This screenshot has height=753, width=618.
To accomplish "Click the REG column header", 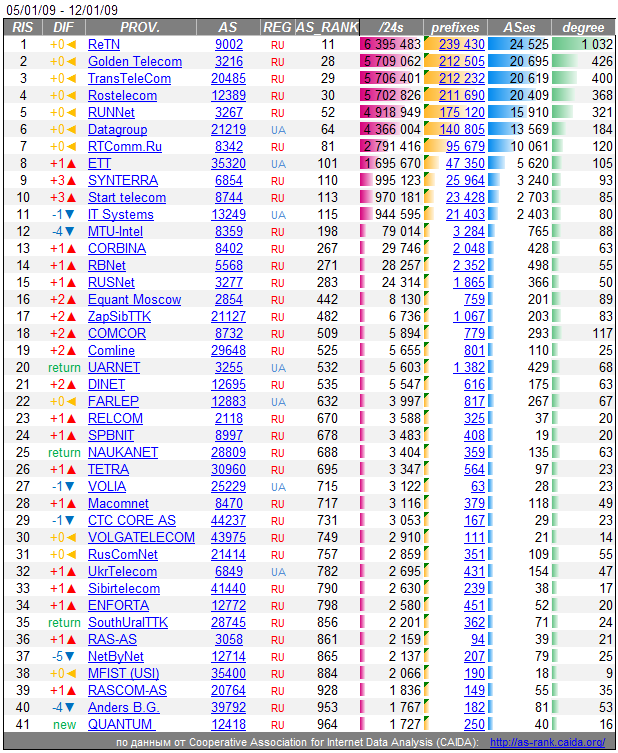I will point(277,27).
